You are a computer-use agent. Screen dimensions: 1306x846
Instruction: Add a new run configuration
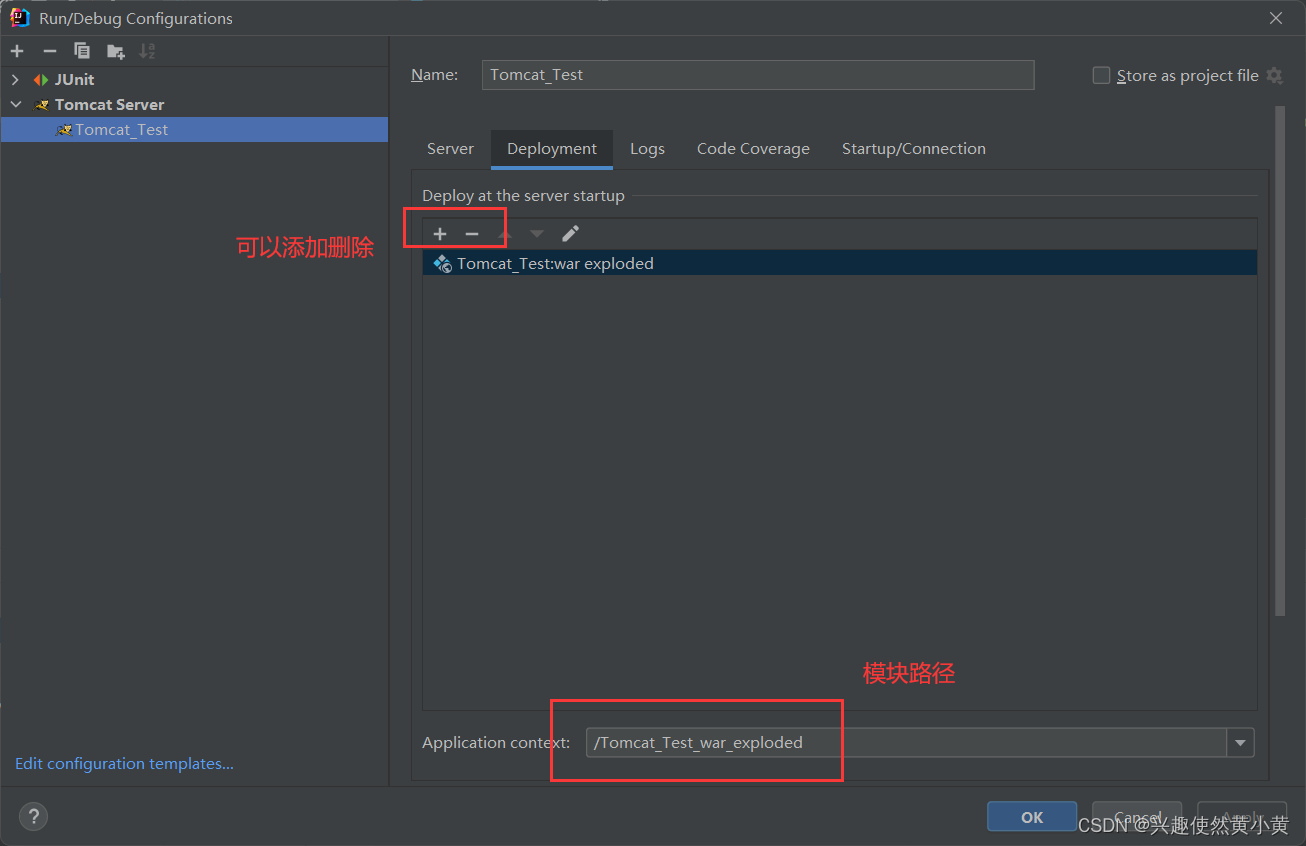click(17, 51)
